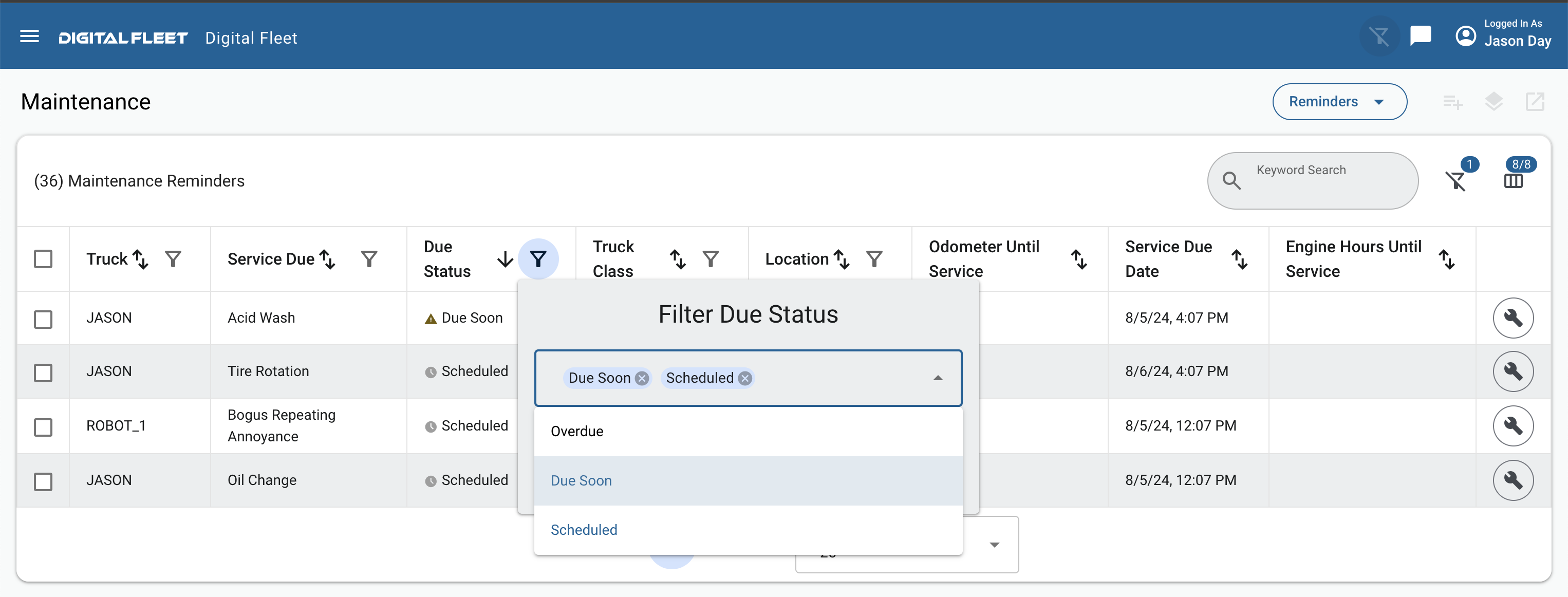Clear all filters using top-bar filter-off icon

1380,36
